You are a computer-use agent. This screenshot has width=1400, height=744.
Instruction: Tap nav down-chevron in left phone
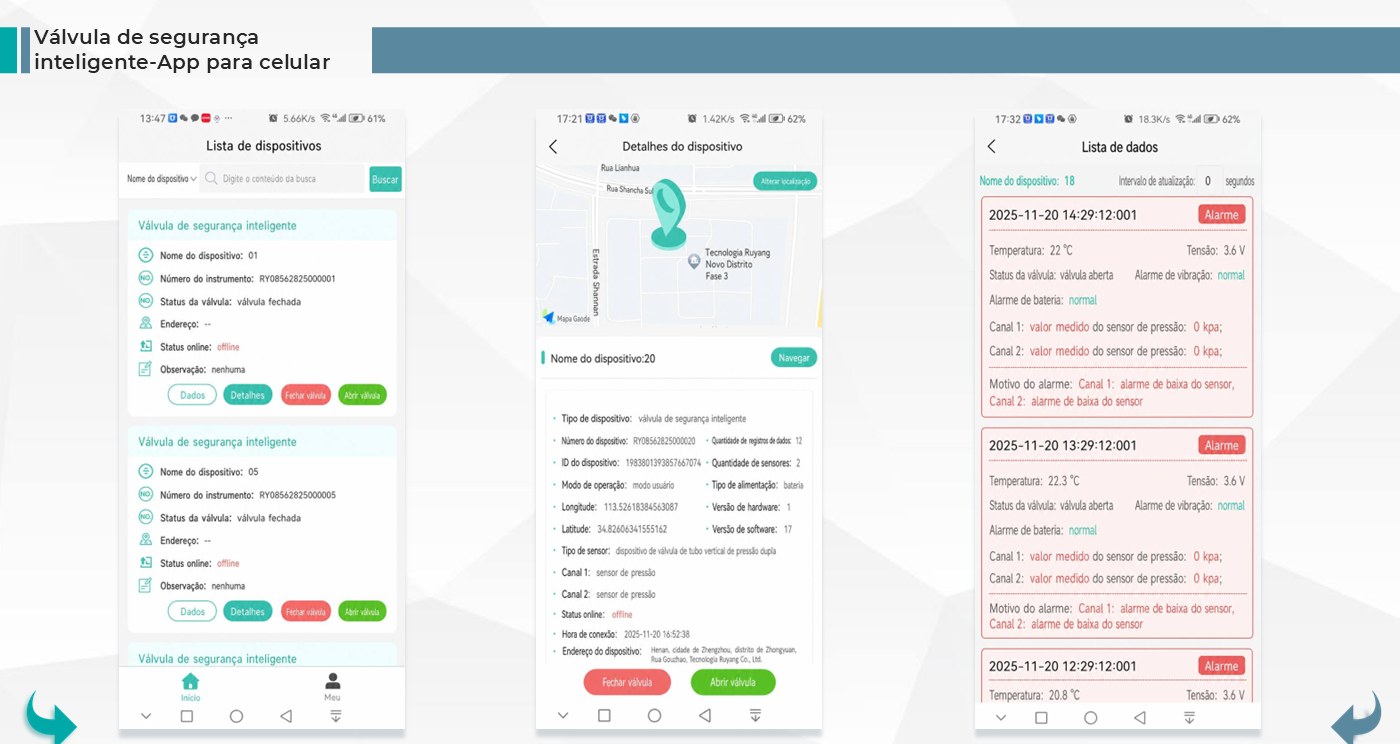145,716
